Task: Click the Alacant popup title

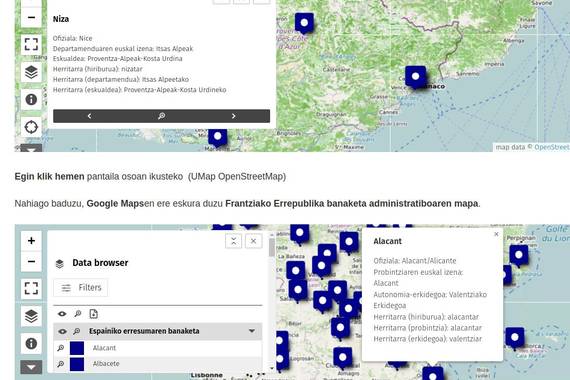Action: tap(388, 241)
